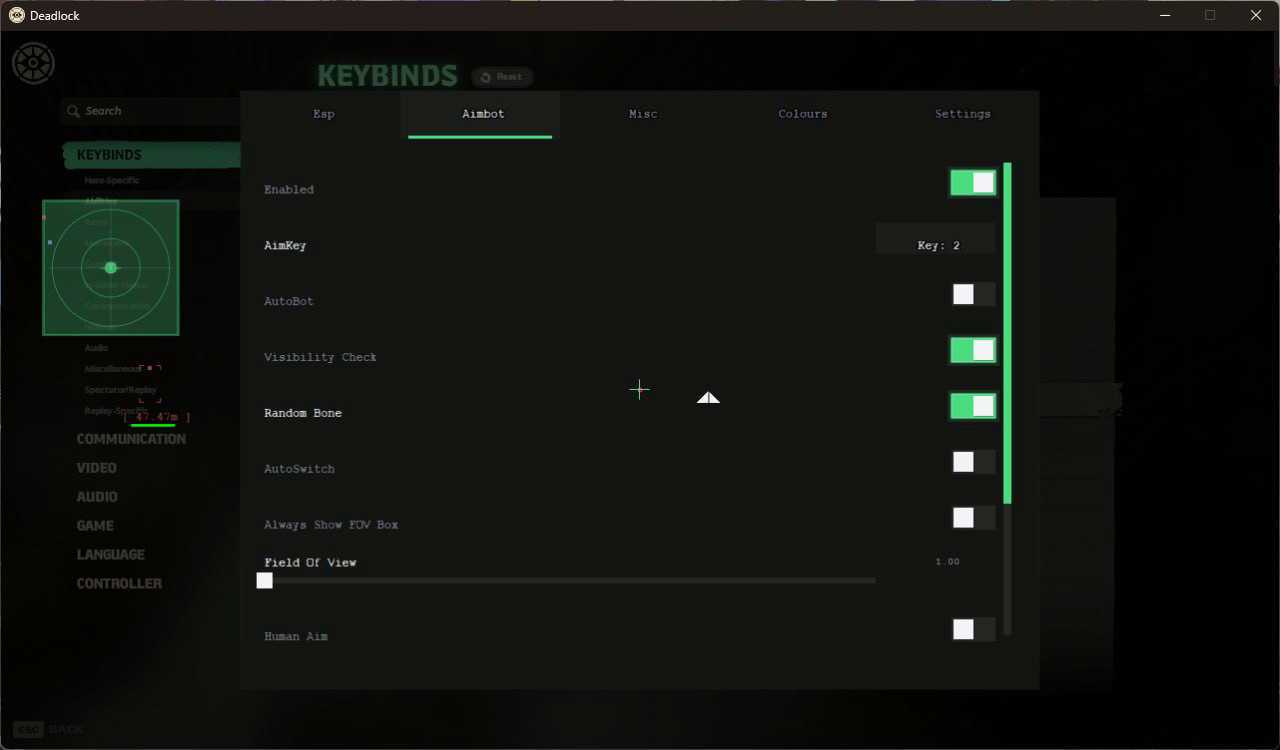Click the Field Of View slider handle

pos(265,580)
